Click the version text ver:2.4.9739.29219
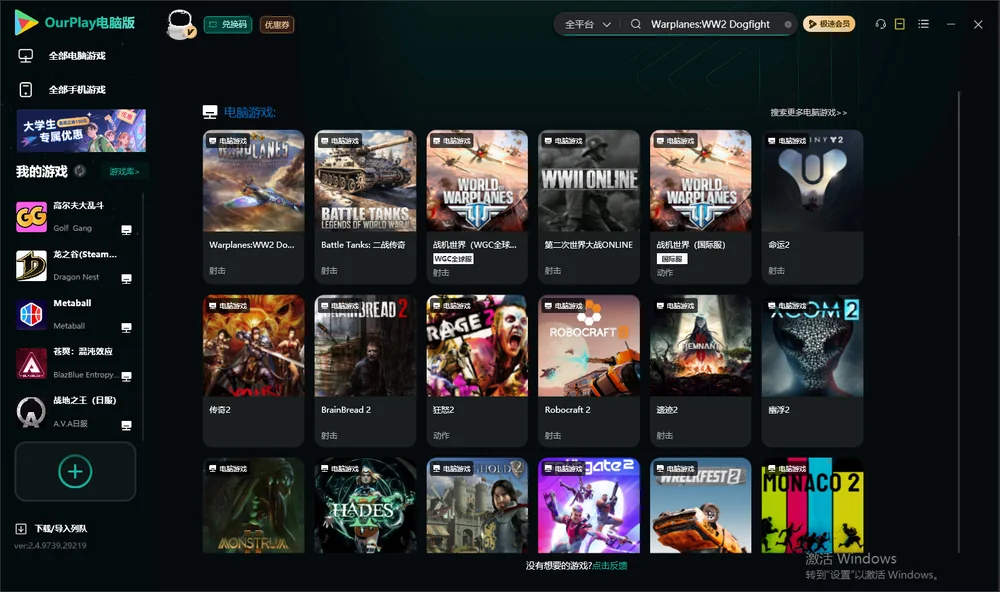 click(x=50, y=546)
